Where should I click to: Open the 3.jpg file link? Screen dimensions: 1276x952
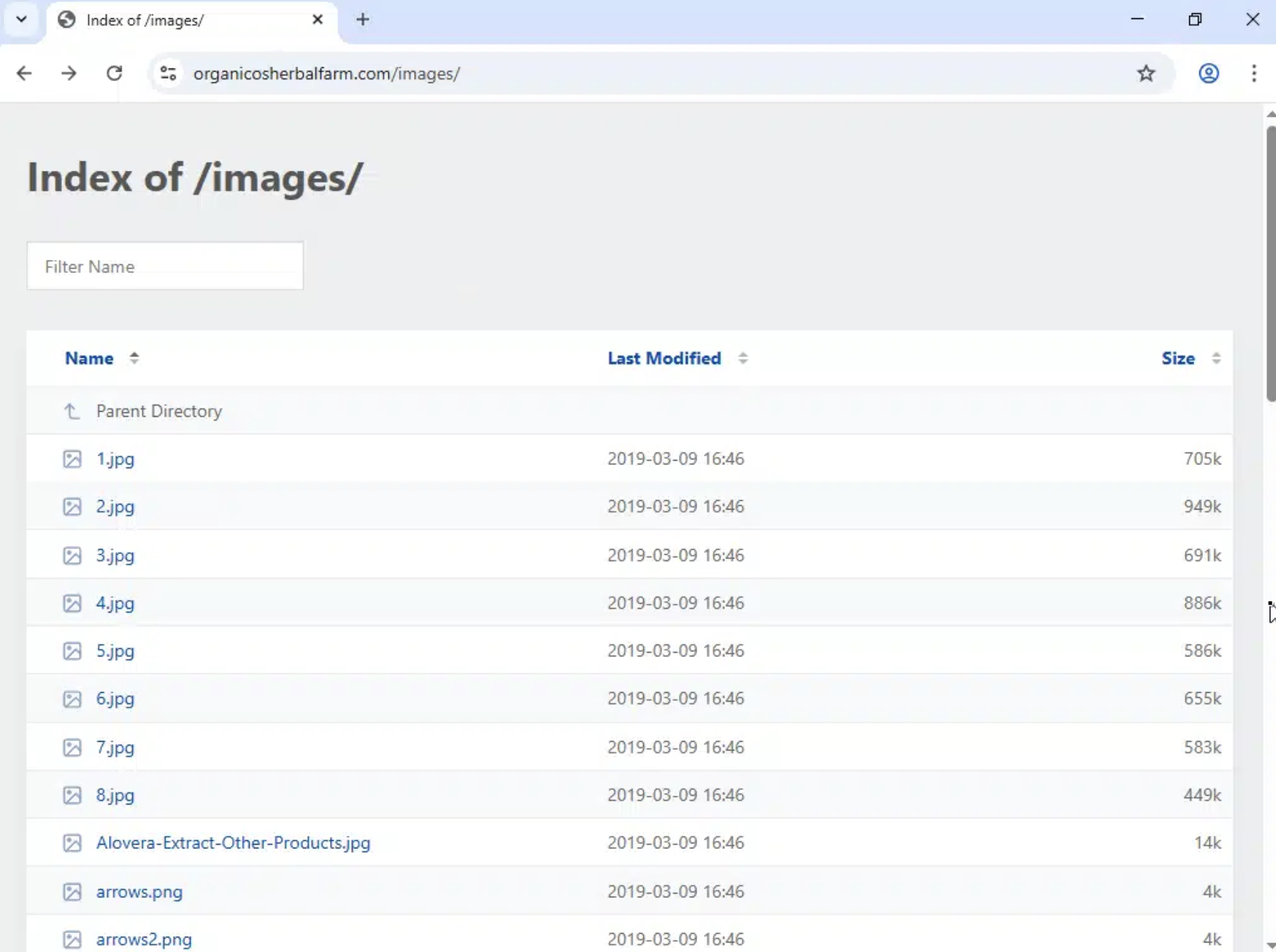click(x=115, y=556)
